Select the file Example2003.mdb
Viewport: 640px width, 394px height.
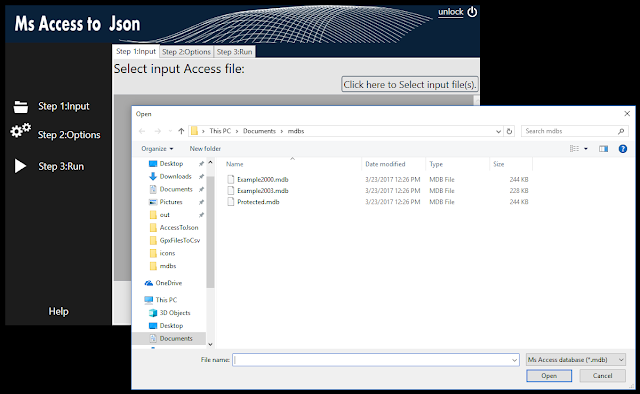263,191
